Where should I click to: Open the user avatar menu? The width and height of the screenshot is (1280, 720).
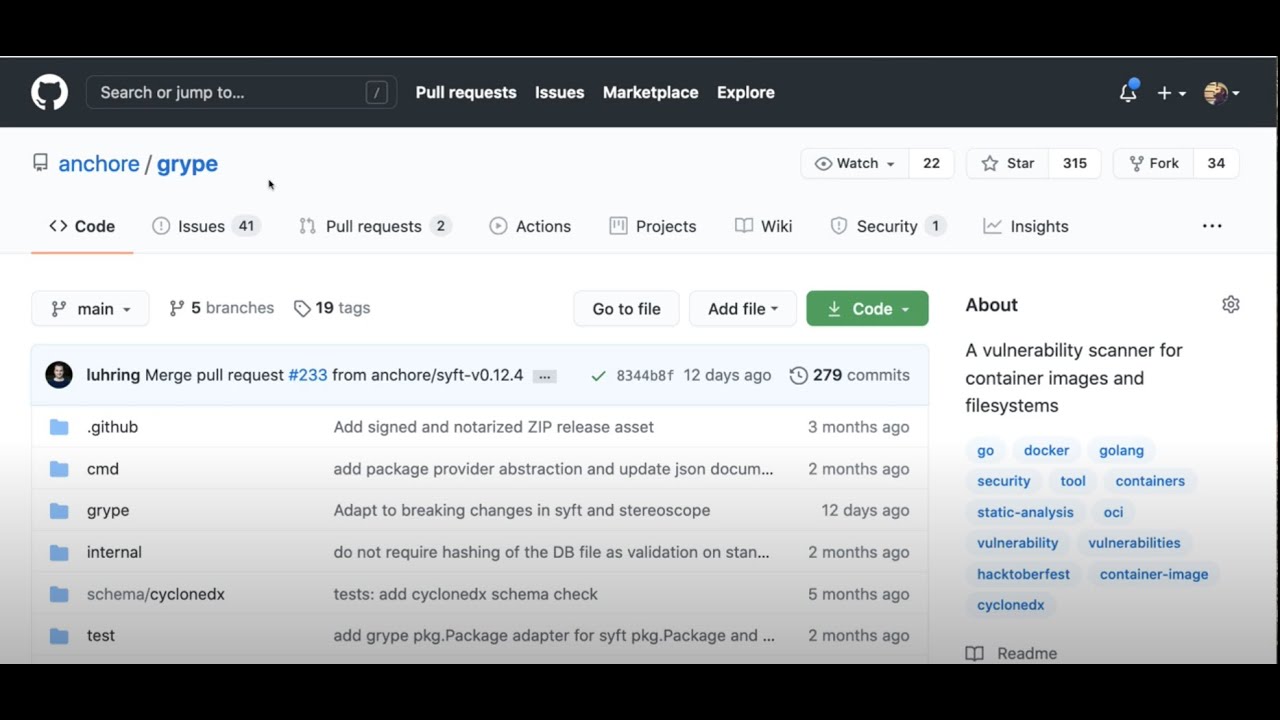coord(1222,93)
